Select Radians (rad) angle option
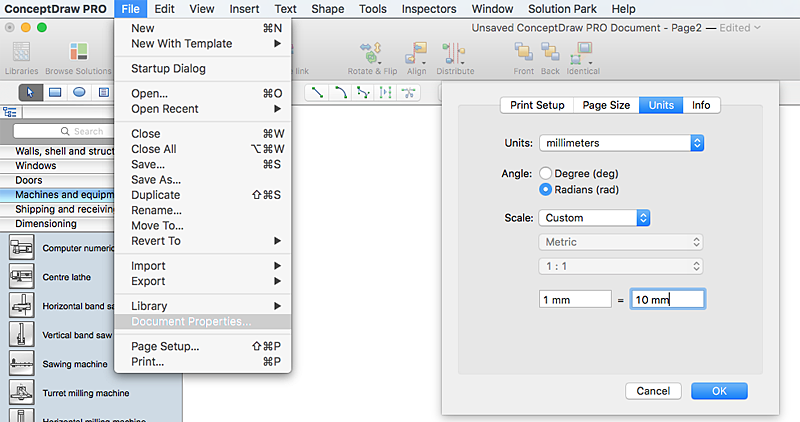Image resolution: width=800 pixels, height=422 pixels. 545,189
